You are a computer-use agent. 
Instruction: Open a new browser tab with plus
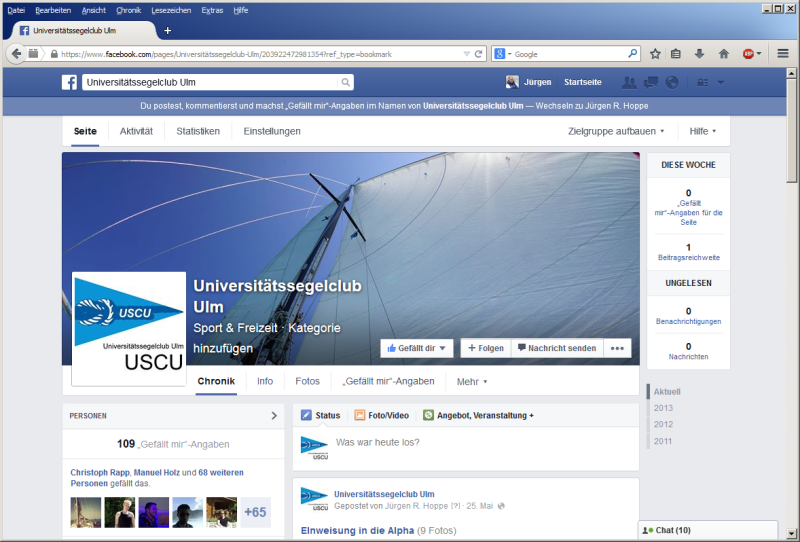pyautogui.click(x=167, y=31)
